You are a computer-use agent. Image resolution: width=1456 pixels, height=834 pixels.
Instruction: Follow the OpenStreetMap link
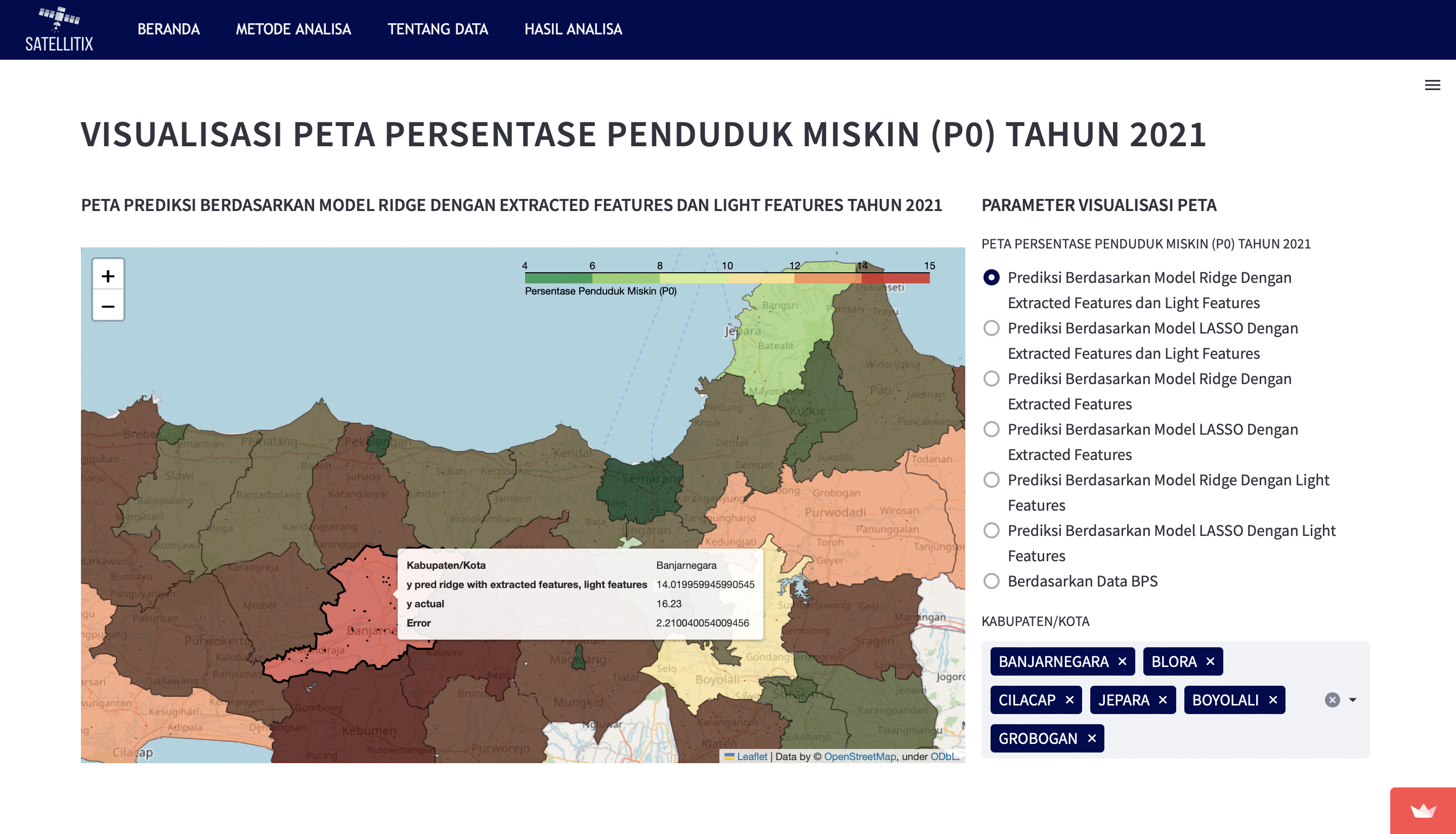click(860, 756)
